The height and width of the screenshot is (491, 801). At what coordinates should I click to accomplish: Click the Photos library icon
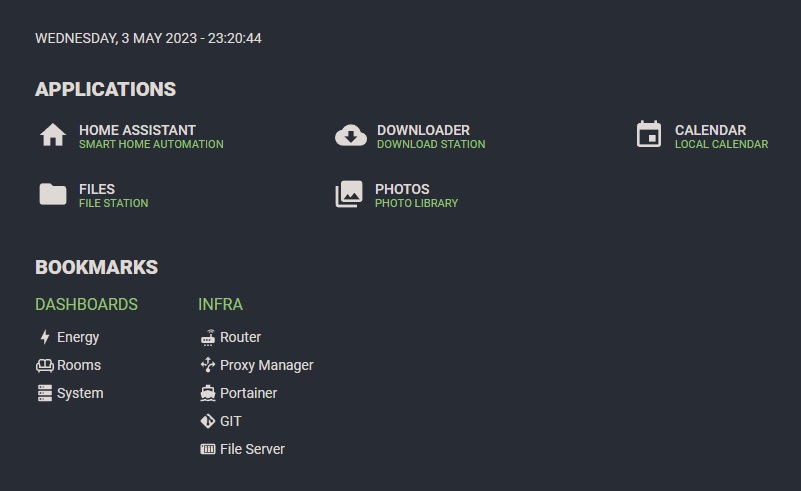point(349,194)
